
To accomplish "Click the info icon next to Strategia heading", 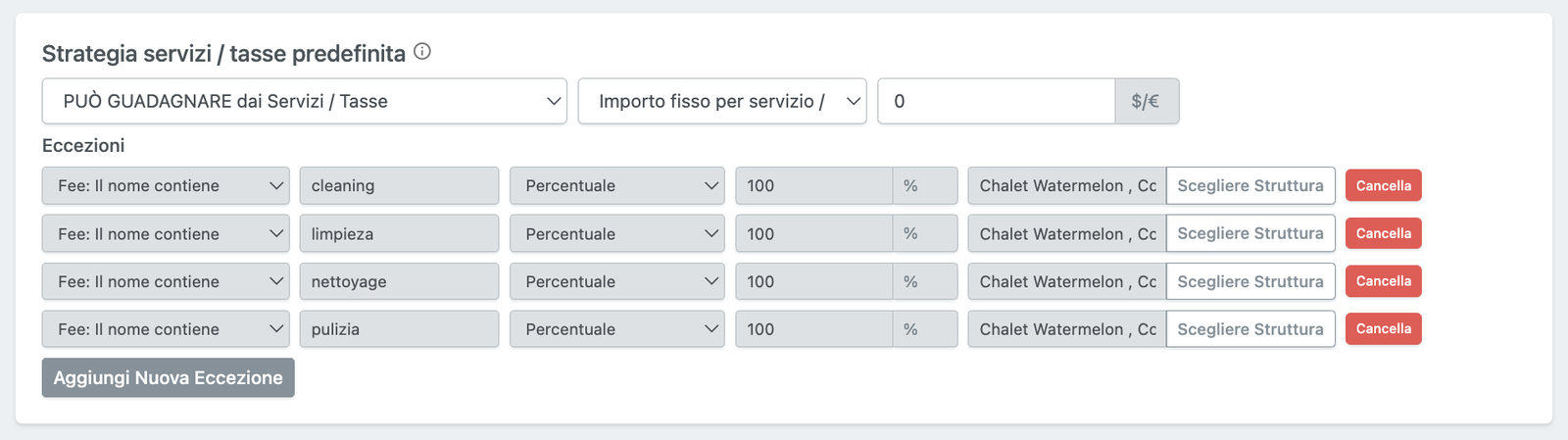I will [x=422, y=52].
